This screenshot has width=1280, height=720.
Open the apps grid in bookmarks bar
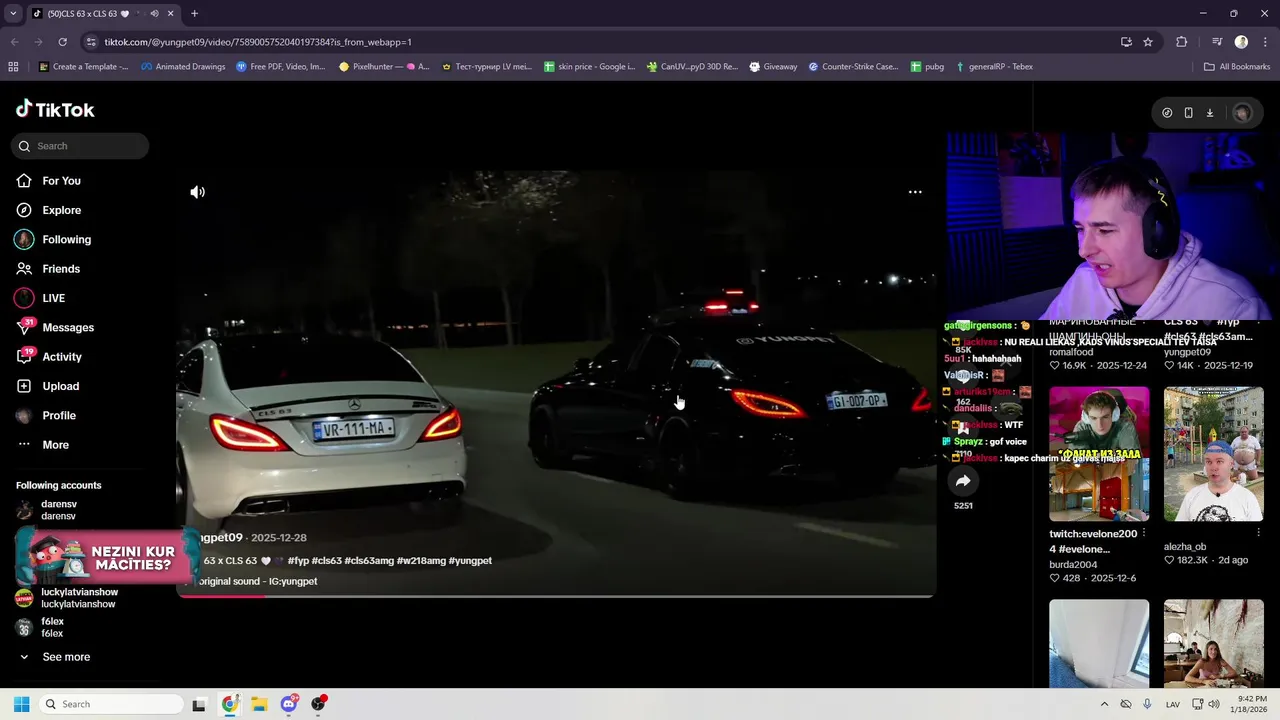pos(13,67)
